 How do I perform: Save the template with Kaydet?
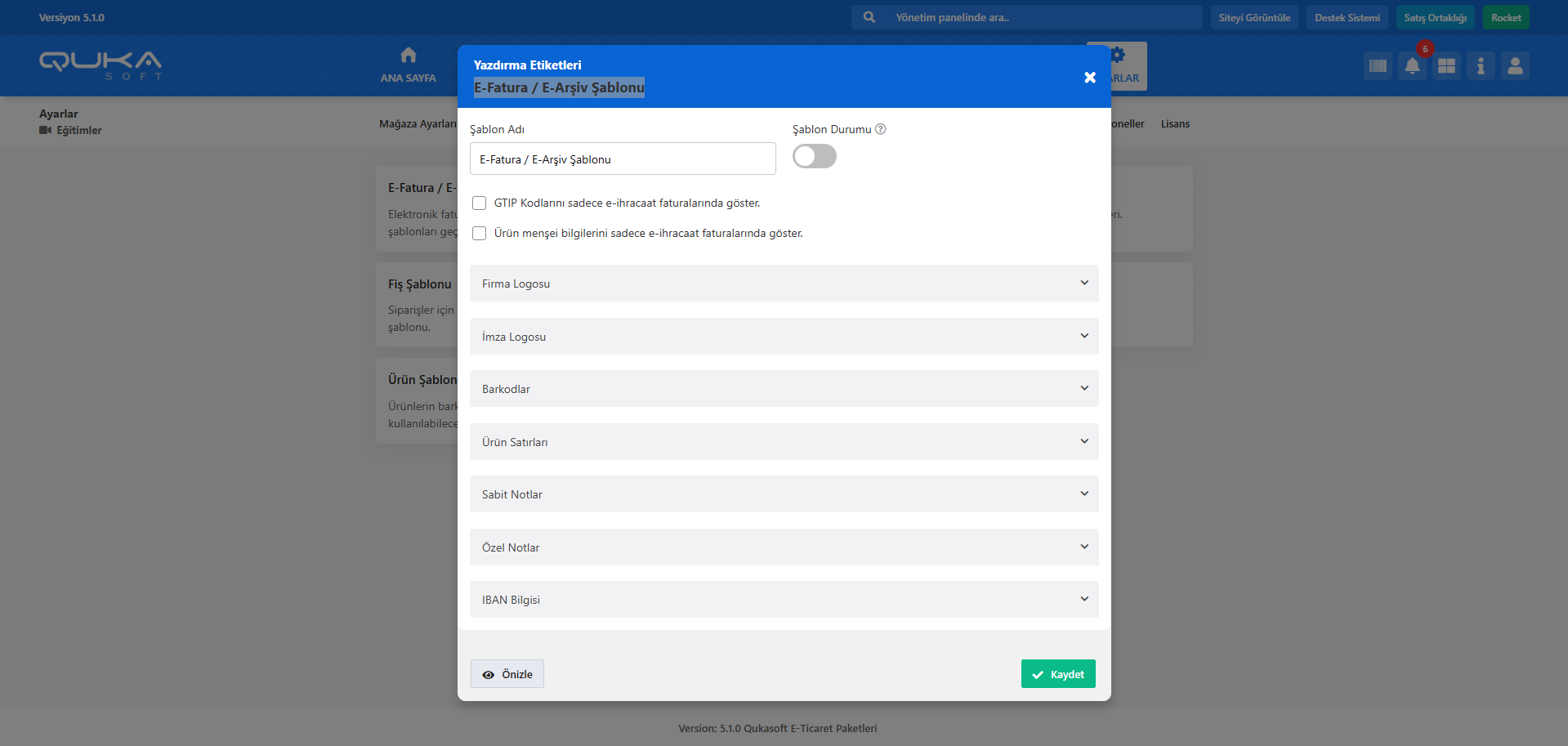(1057, 674)
